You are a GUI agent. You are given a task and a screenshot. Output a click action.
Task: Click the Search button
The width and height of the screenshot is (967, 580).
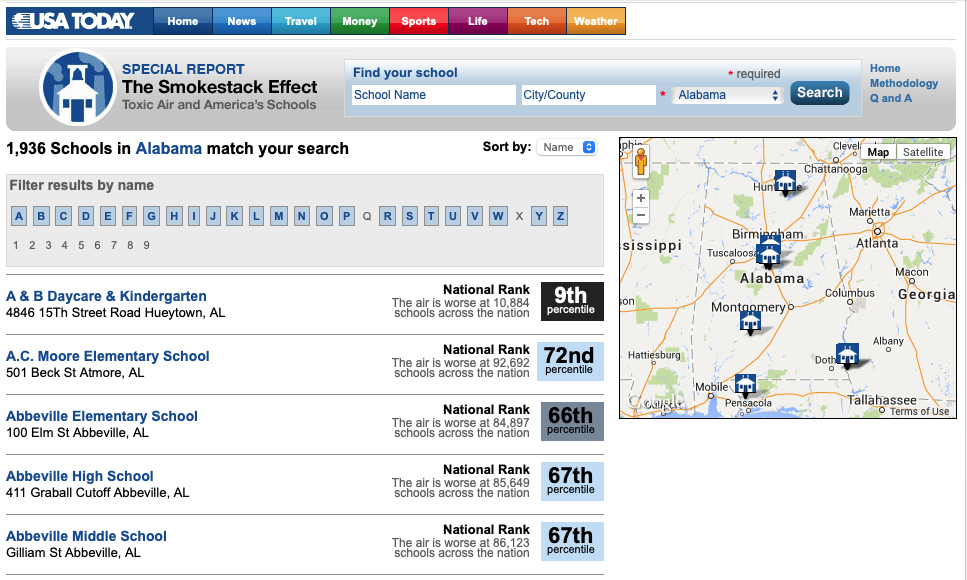point(820,93)
